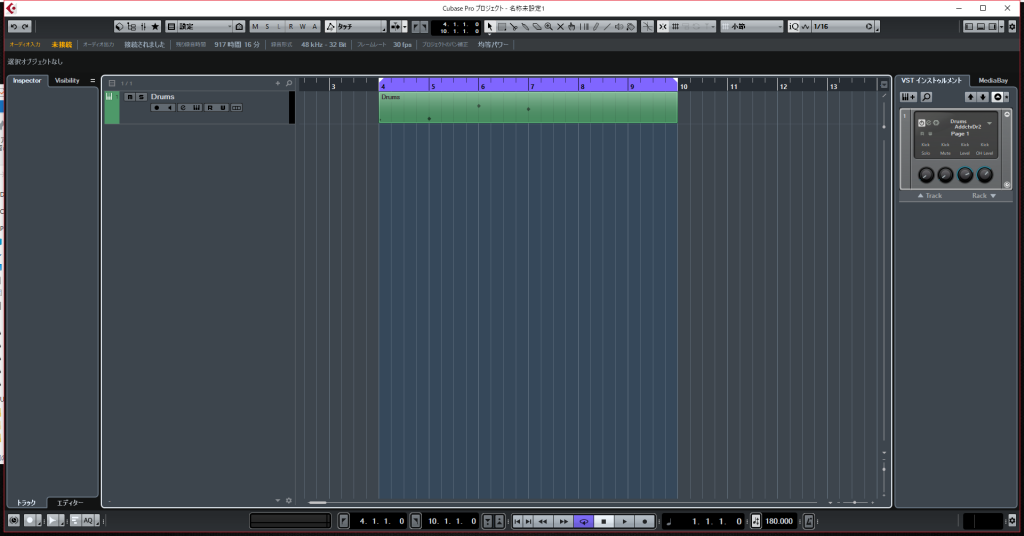The width and height of the screenshot is (1024, 536).
Task: Select the Play speaker tool
Action: click(x=619, y=27)
